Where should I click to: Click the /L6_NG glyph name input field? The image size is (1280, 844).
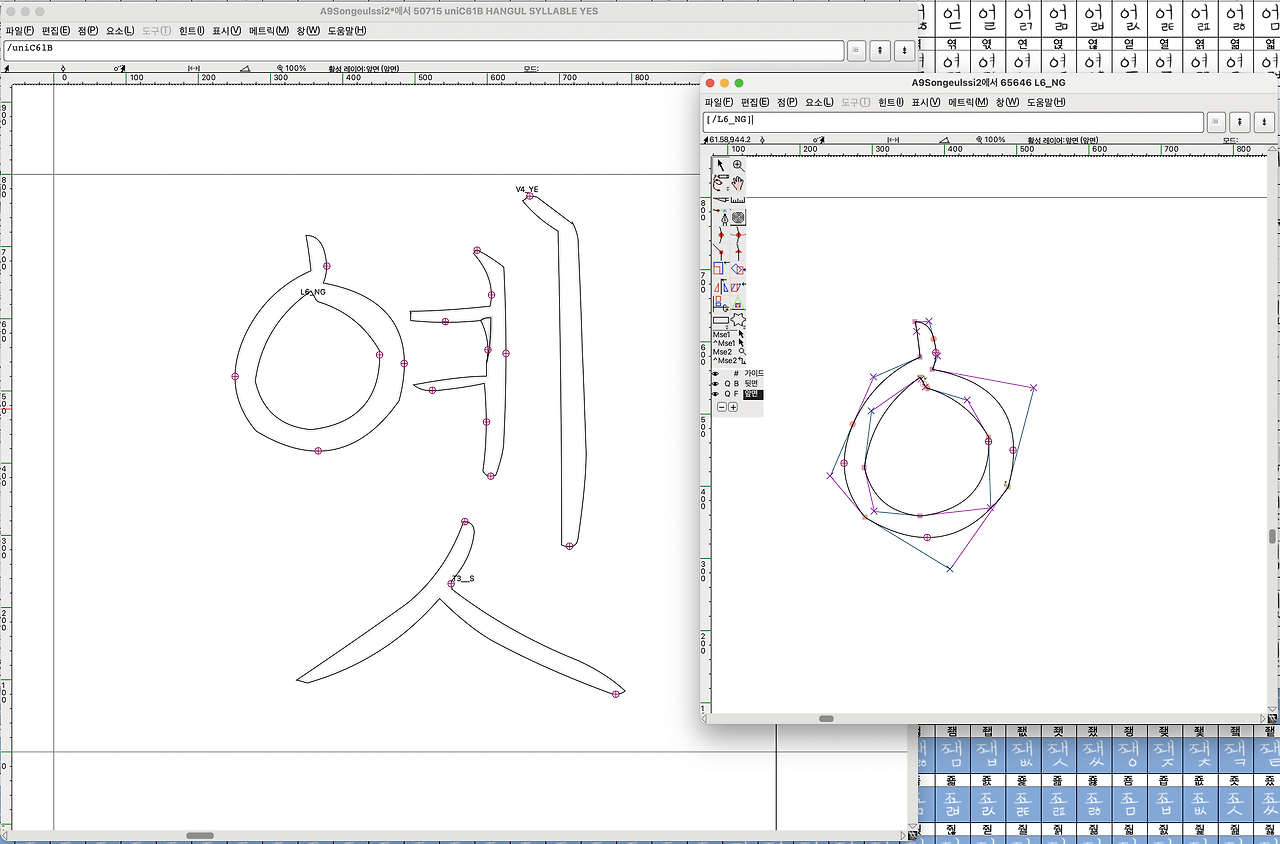click(x=952, y=121)
